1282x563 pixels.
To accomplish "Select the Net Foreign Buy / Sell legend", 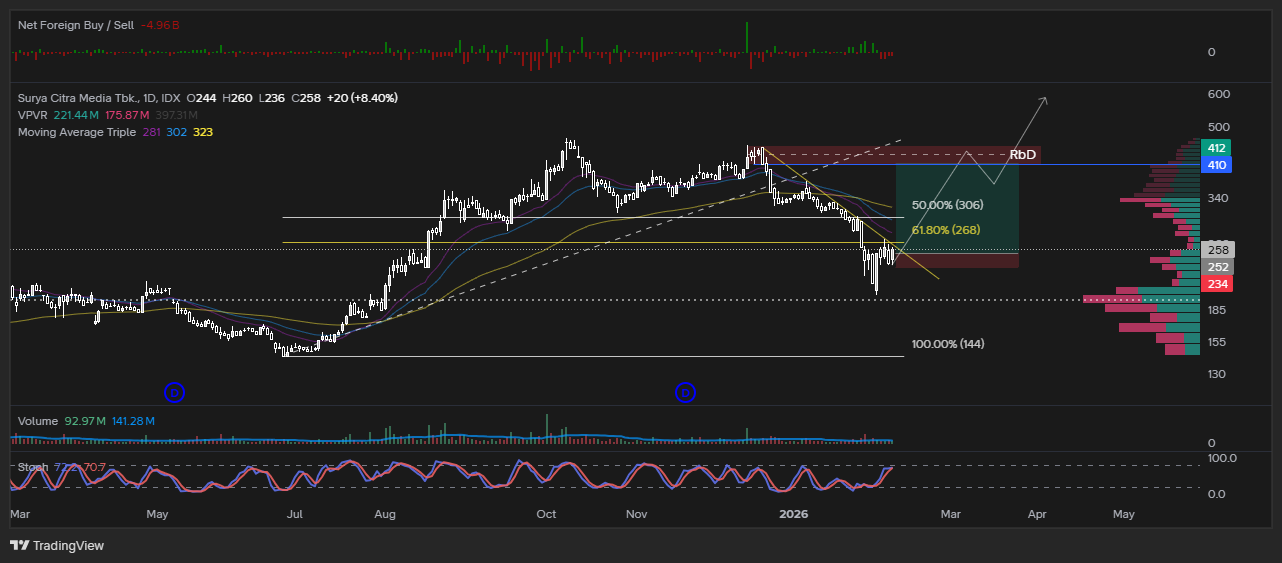I will tap(76, 25).
